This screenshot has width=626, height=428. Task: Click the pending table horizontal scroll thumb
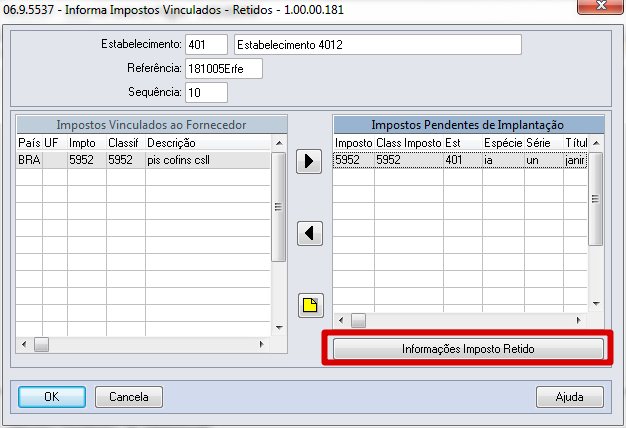tap(358, 320)
